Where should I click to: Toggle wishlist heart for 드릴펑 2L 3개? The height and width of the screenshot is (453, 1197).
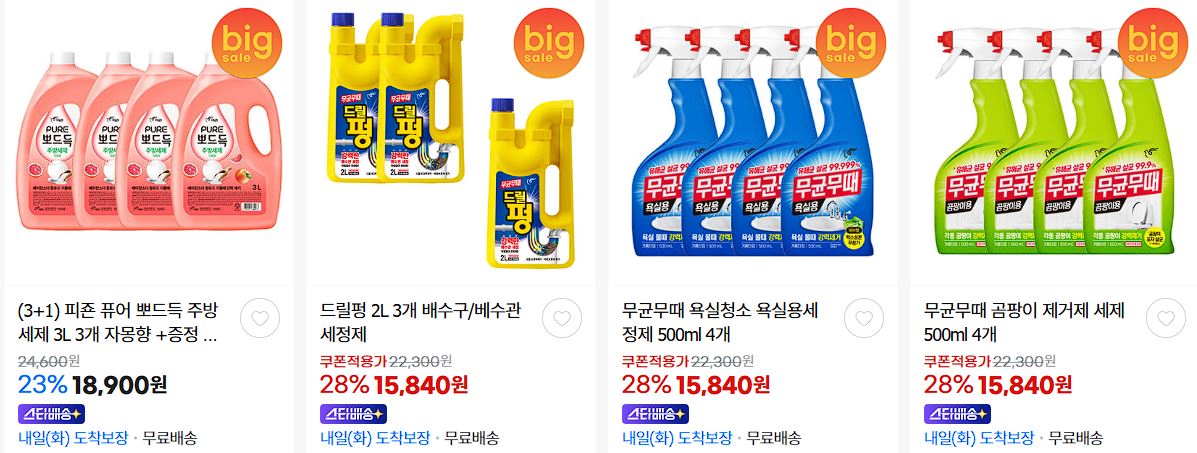click(x=562, y=319)
